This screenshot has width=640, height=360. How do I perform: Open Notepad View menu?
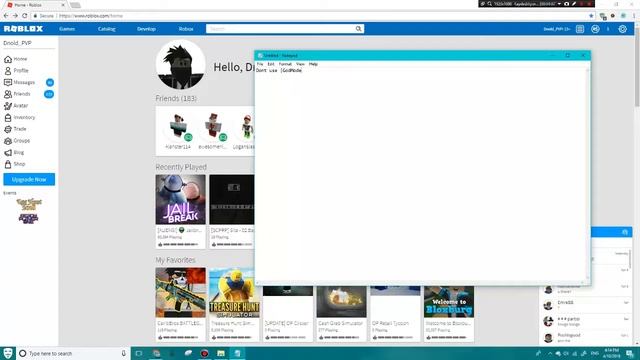pyautogui.click(x=300, y=64)
